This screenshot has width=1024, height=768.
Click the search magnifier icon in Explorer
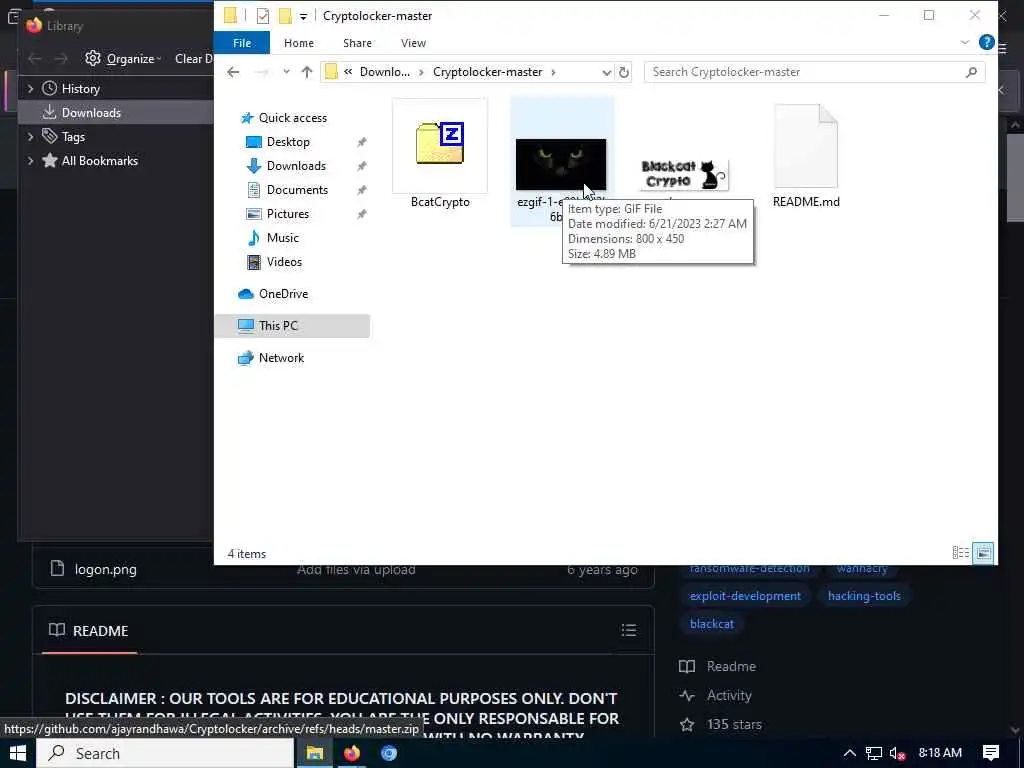[971, 72]
